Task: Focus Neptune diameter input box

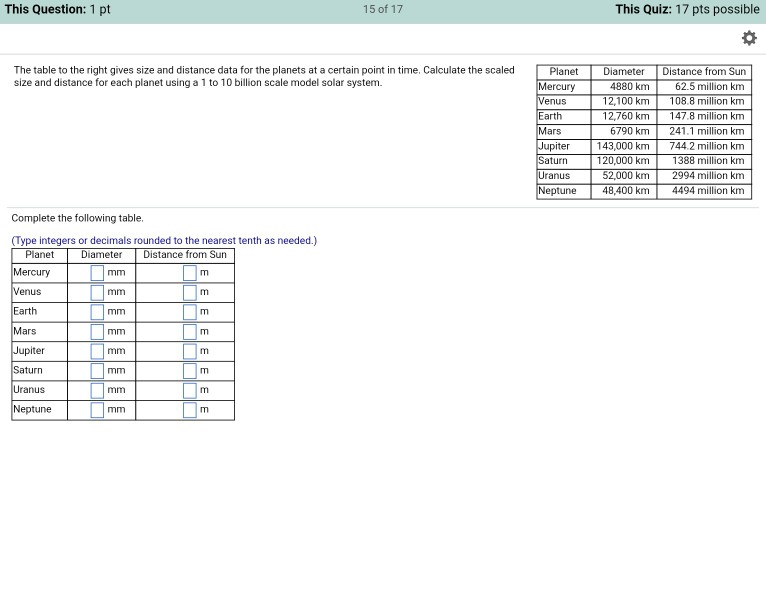Action: [x=97, y=410]
